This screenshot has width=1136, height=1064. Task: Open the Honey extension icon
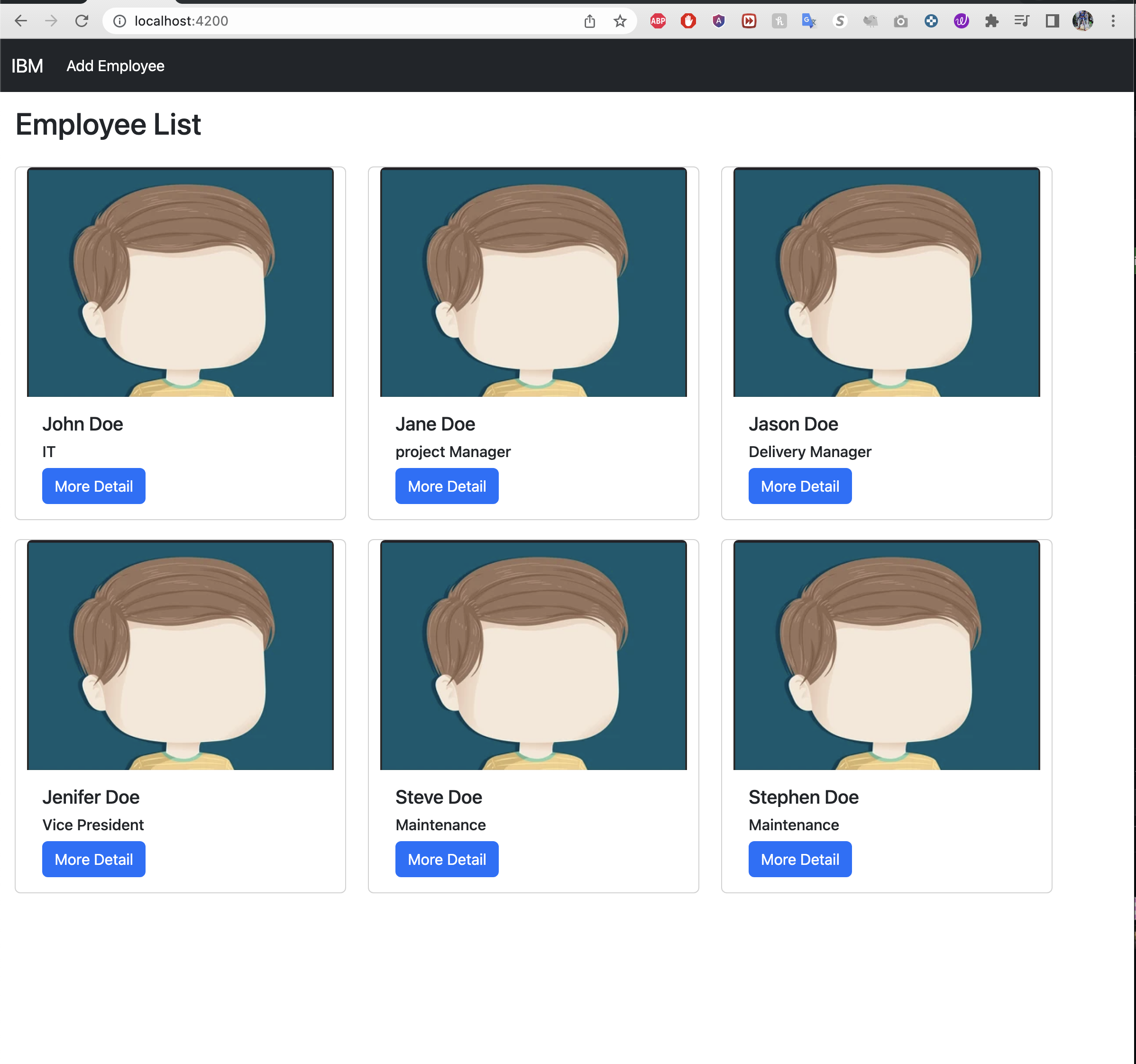click(779, 21)
